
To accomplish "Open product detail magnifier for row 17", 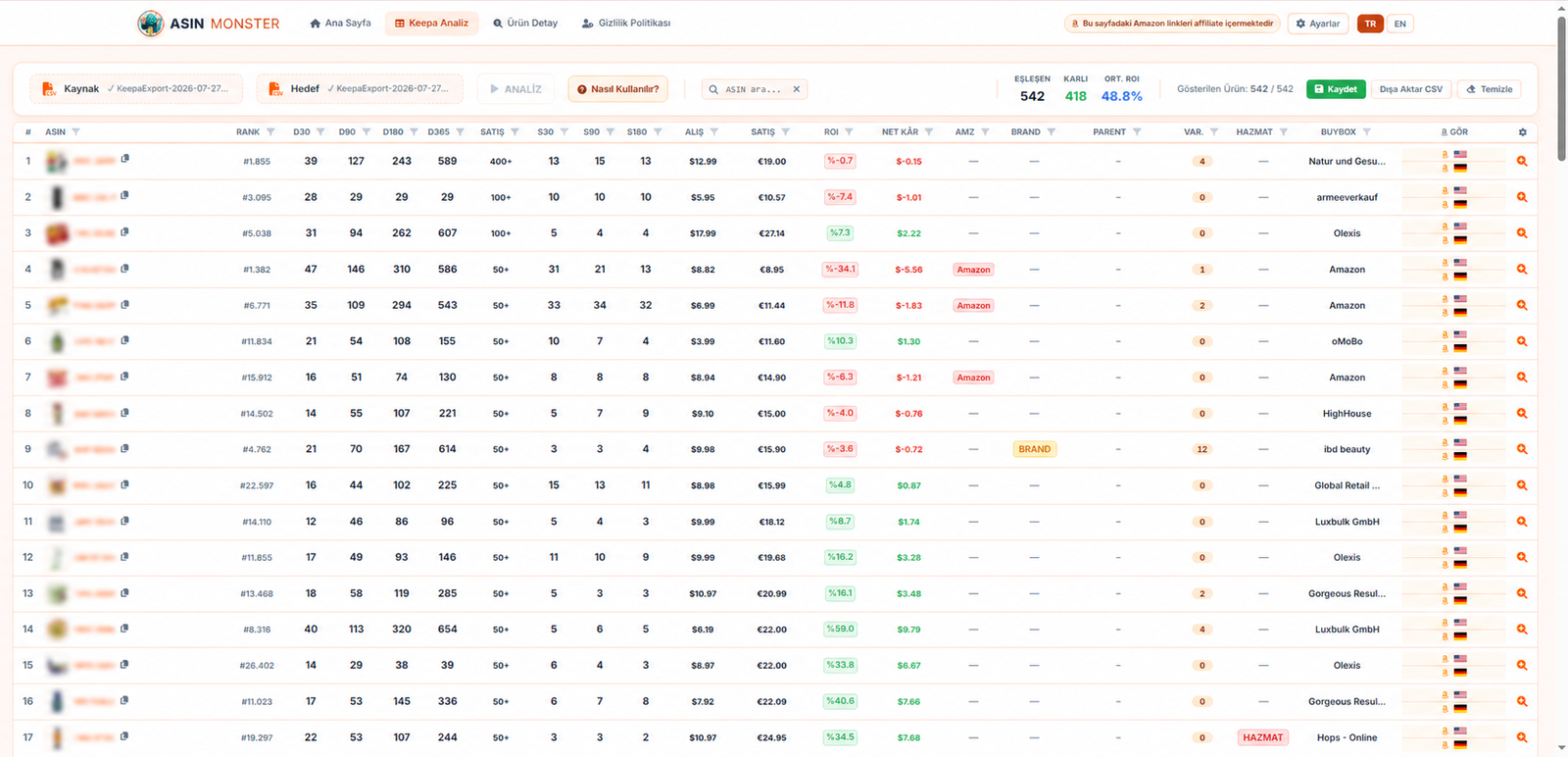I will (x=1522, y=737).
